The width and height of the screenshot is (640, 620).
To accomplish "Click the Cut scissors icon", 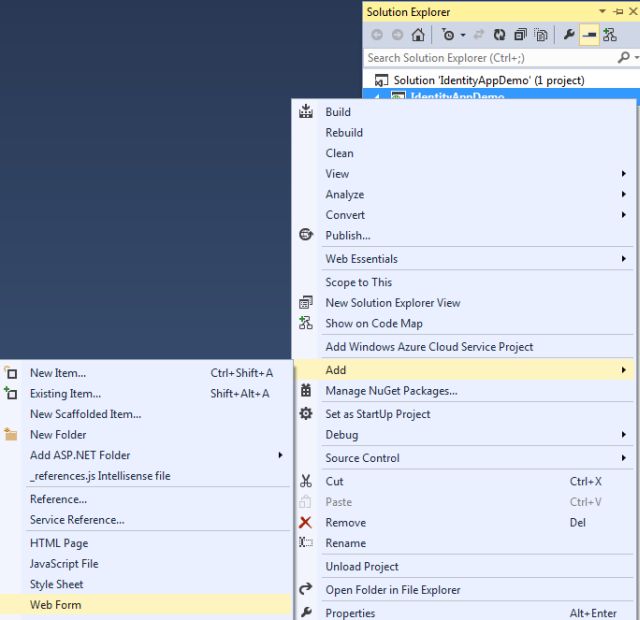I will [306, 481].
